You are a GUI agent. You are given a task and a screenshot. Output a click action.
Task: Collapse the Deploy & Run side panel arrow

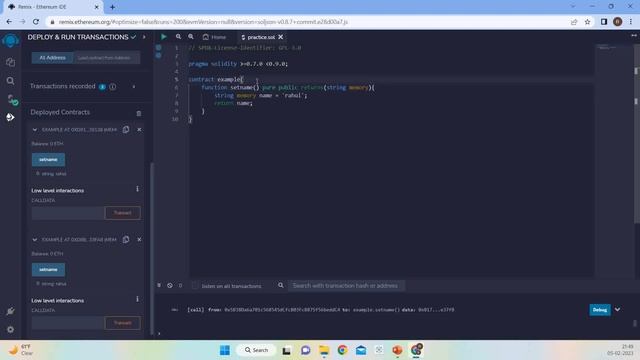(144, 37)
